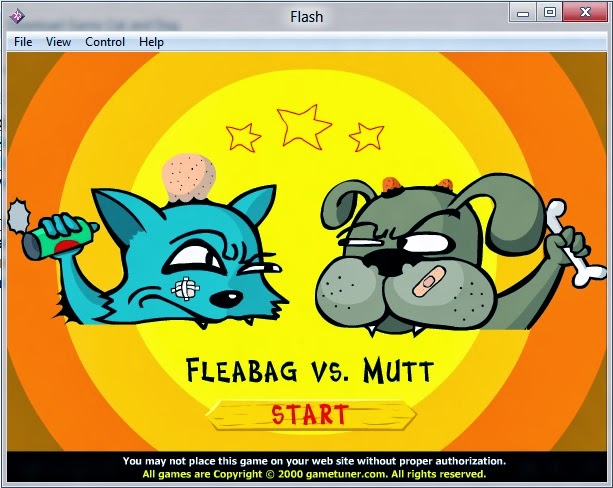Click the small star right of the center star
This screenshot has width=613, height=488.
point(367,137)
